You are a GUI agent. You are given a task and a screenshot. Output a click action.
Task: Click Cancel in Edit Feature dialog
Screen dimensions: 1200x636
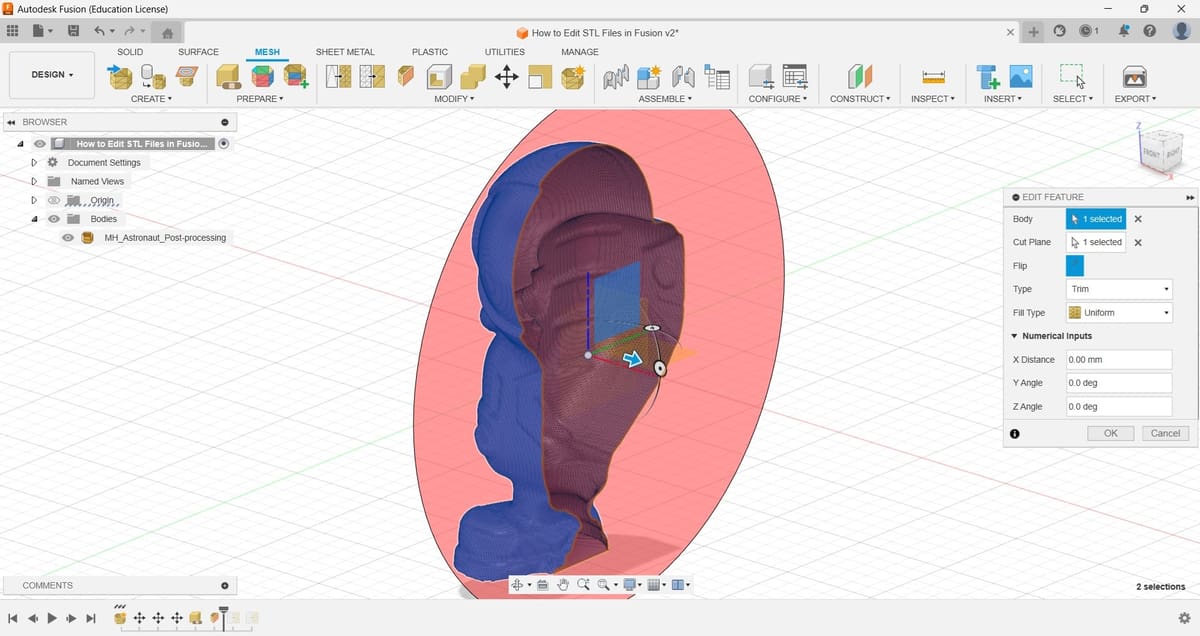click(x=1165, y=433)
